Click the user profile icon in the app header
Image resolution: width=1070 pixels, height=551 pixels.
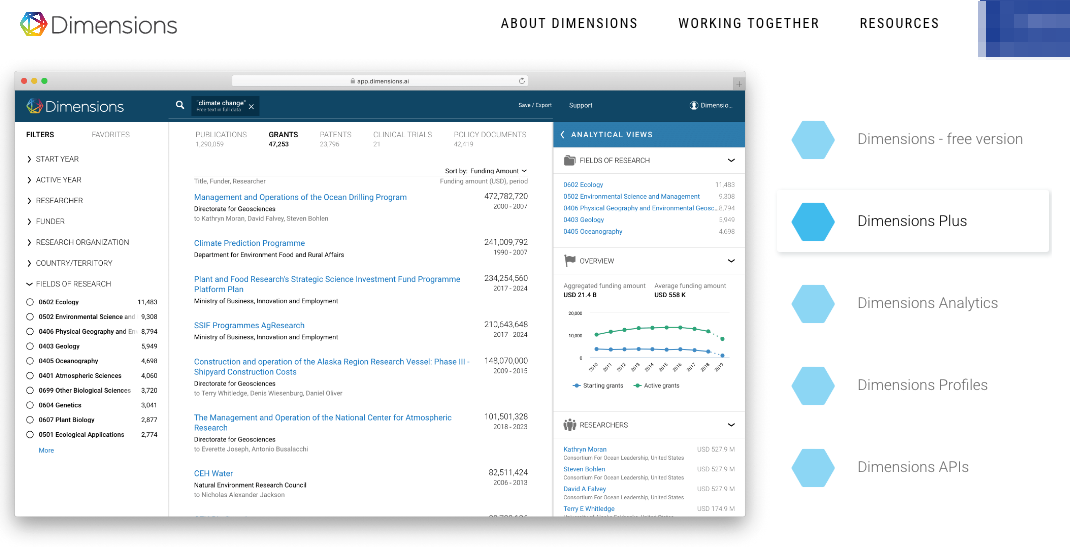click(693, 105)
